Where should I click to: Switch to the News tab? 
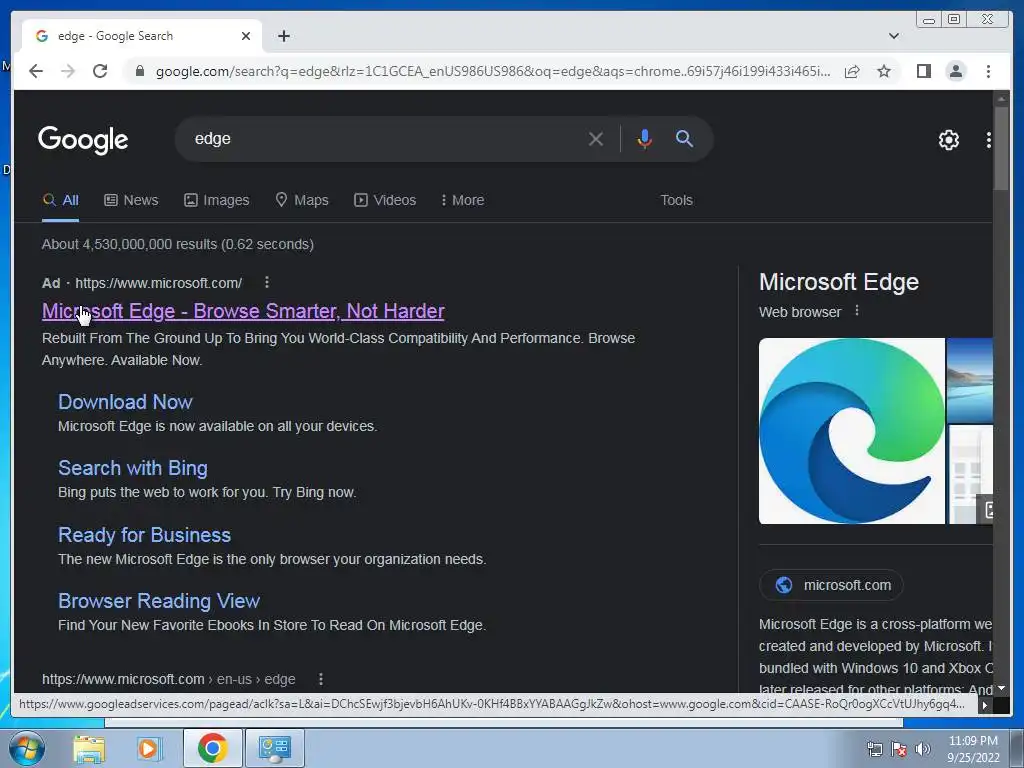click(x=131, y=200)
